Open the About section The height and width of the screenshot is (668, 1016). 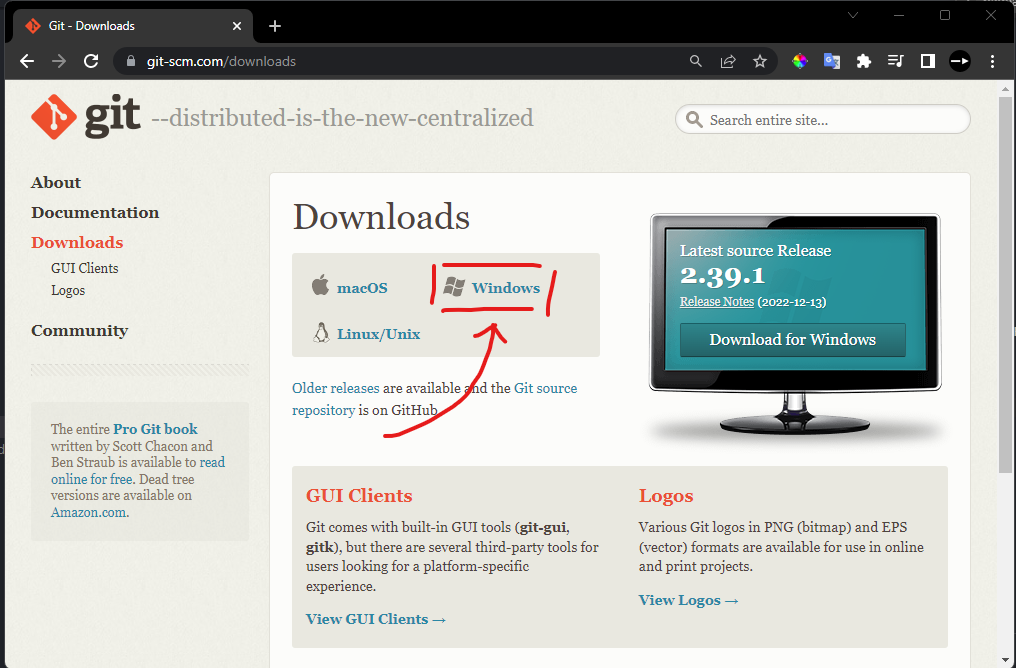(56, 183)
